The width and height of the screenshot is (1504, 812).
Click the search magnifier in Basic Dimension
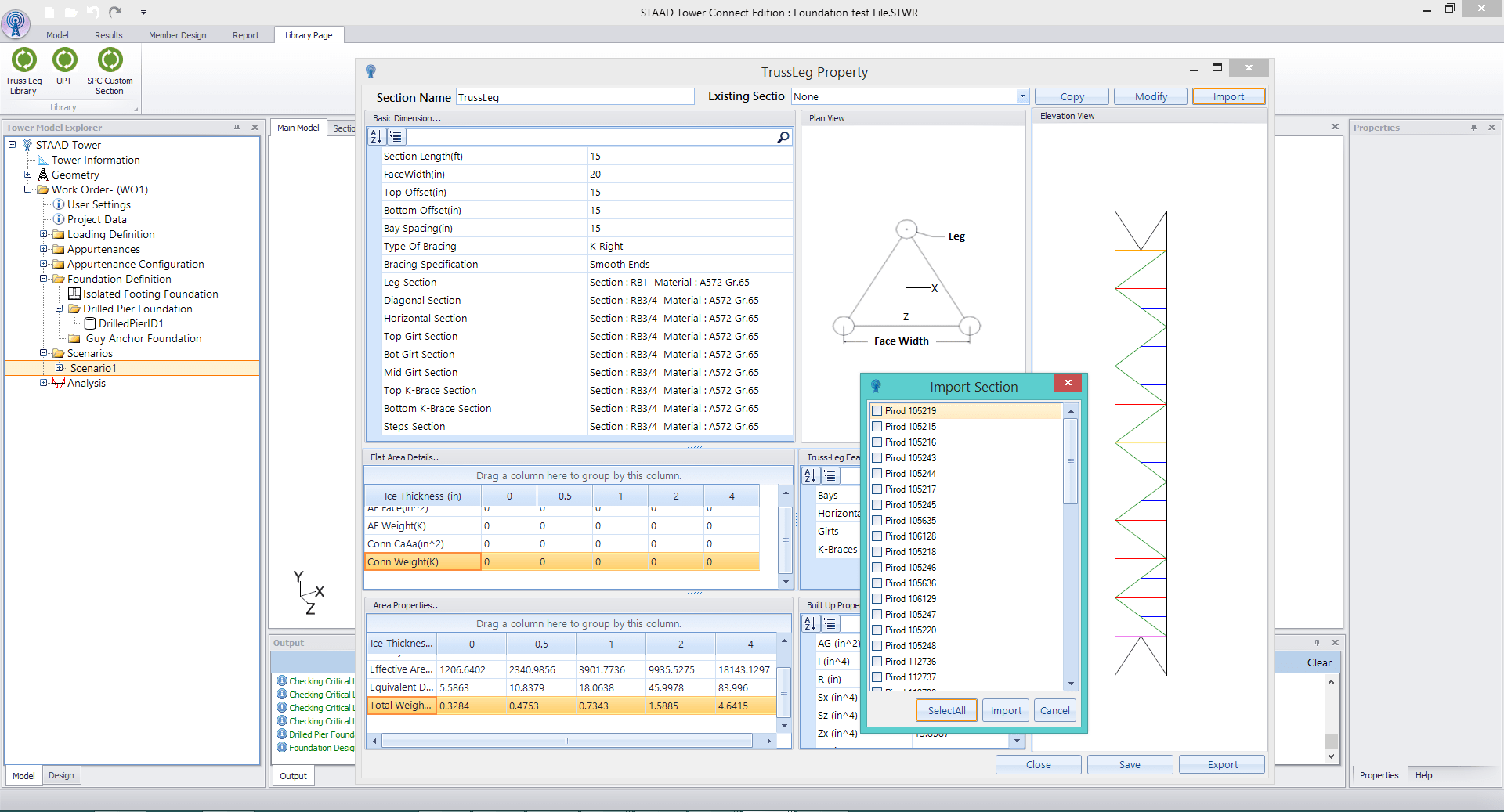click(783, 137)
